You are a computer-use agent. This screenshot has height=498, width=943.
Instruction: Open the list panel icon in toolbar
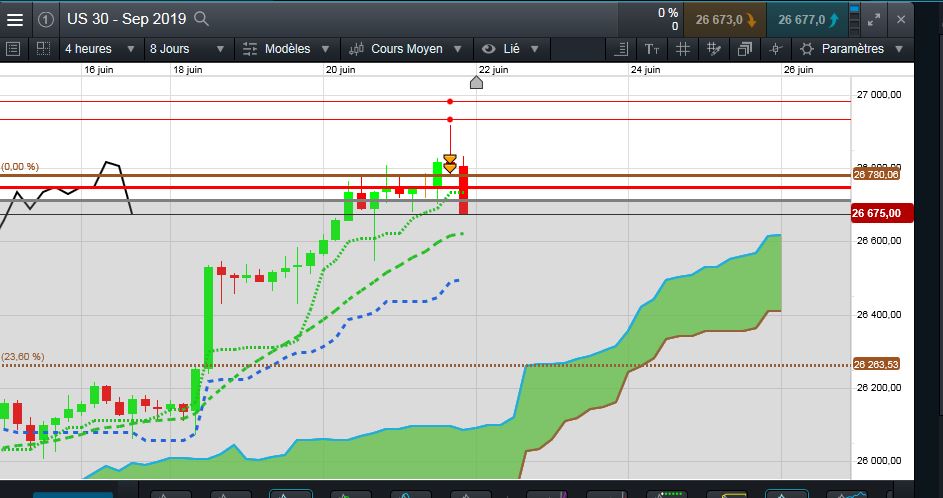[13, 49]
